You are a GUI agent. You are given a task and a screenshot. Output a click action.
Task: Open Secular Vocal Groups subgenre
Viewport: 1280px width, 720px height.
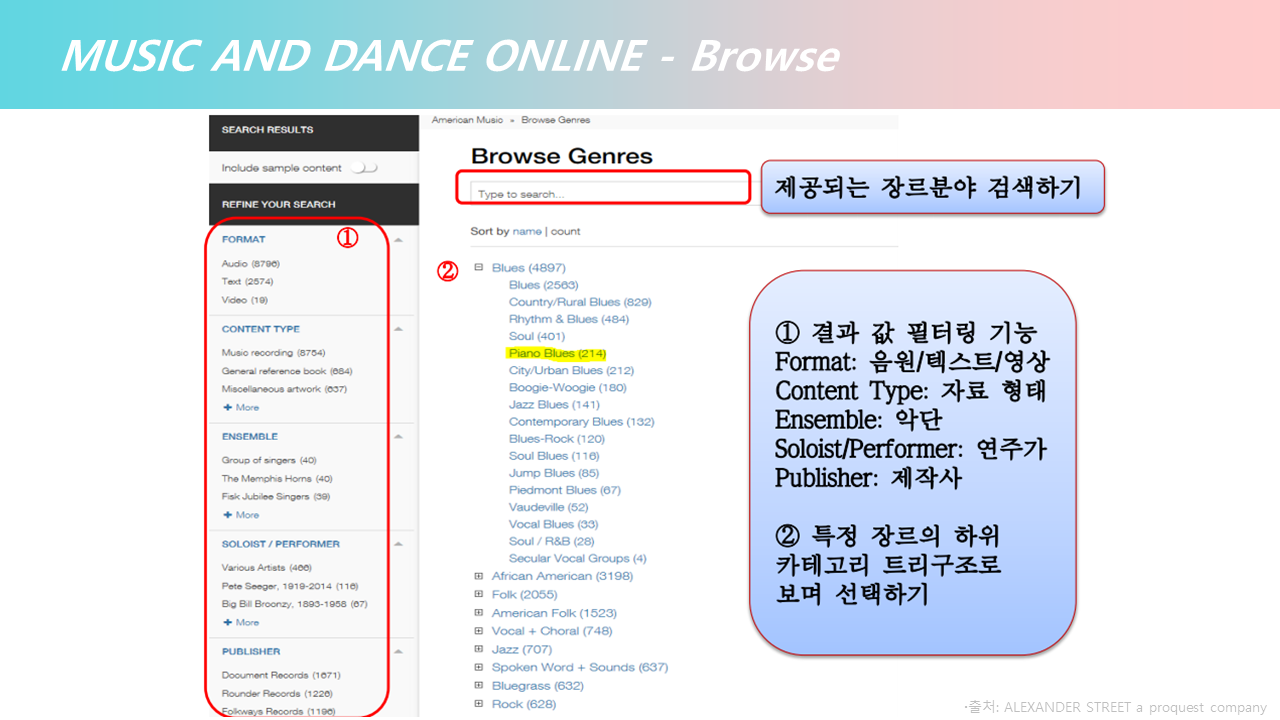[x=578, y=558]
